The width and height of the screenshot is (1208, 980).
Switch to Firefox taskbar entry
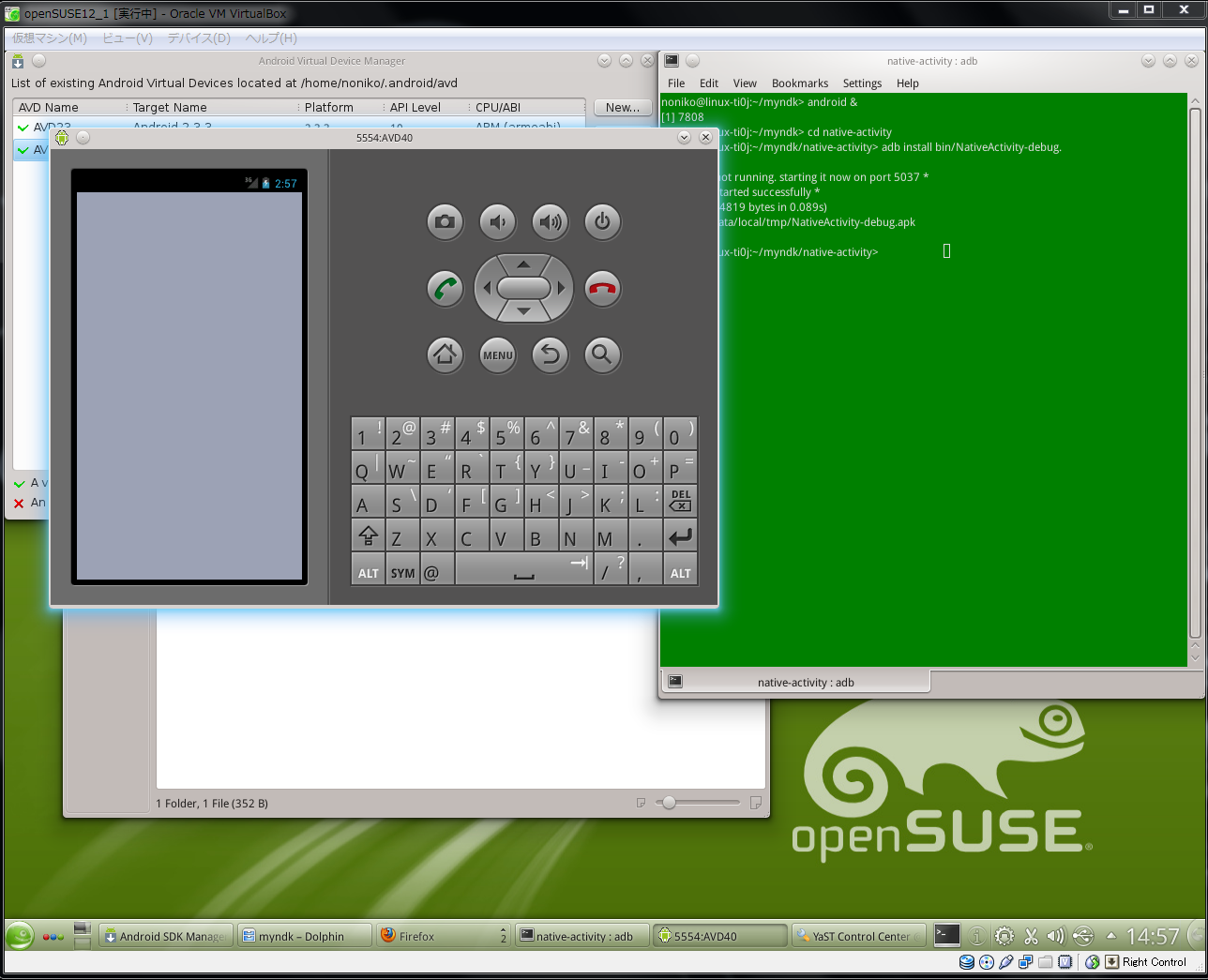(x=443, y=936)
